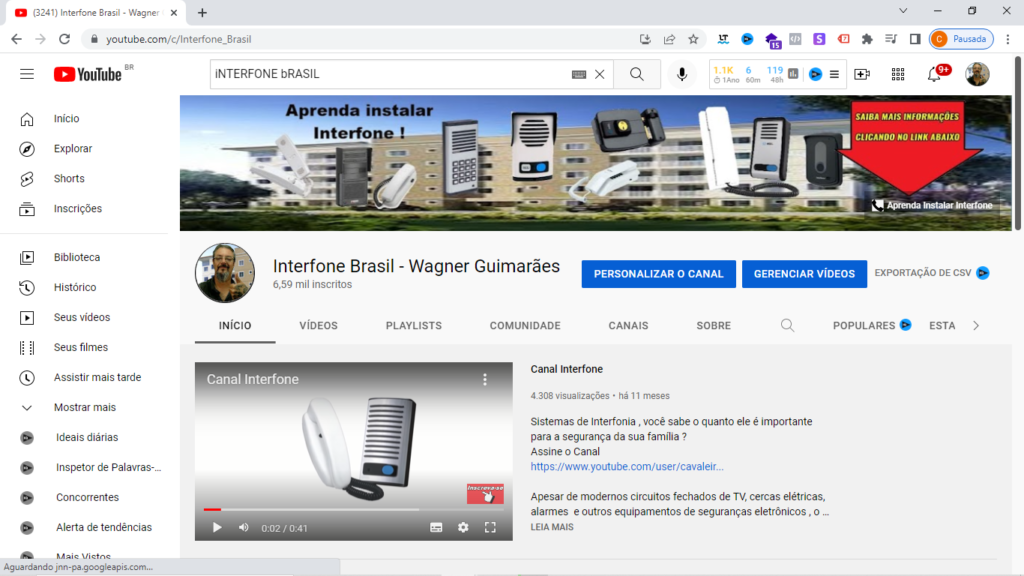Open the on-screen keyboard in search box

coord(579,74)
